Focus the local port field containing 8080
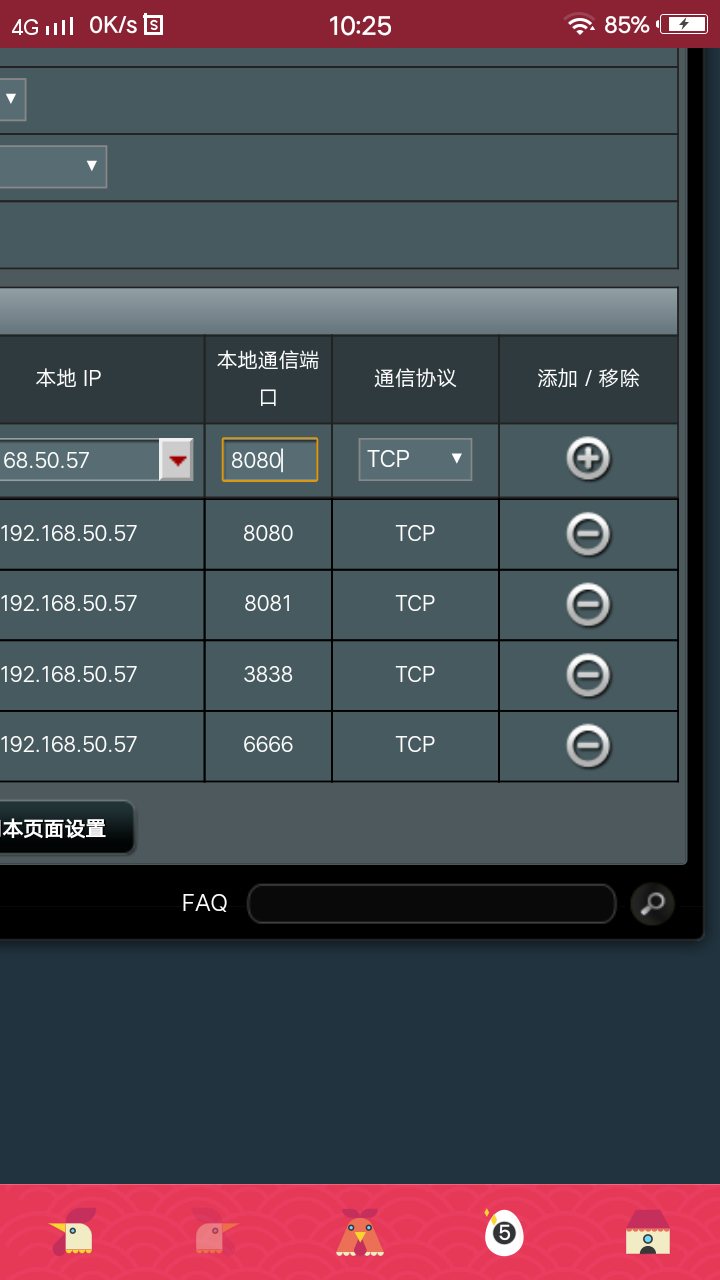The height and width of the screenshot is (1280, 720). pos(270,460)
